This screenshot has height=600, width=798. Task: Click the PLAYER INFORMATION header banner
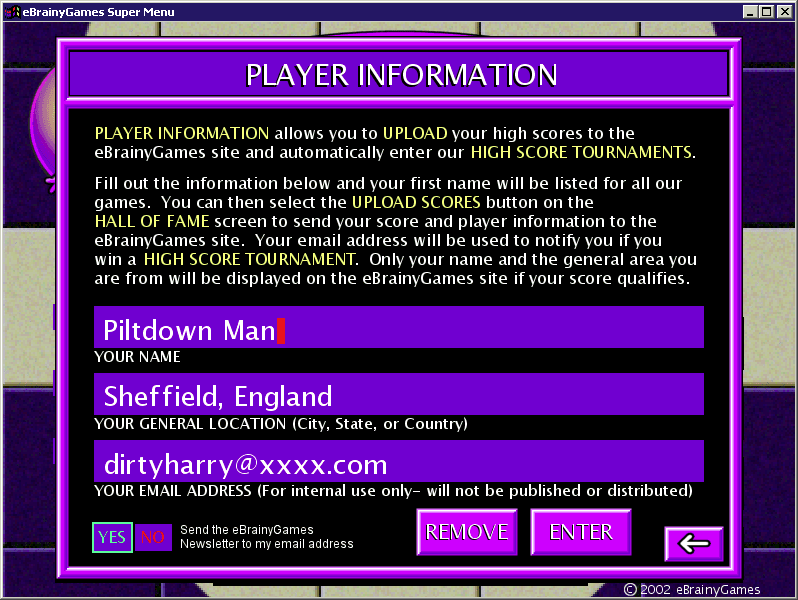tap(399, 74)
